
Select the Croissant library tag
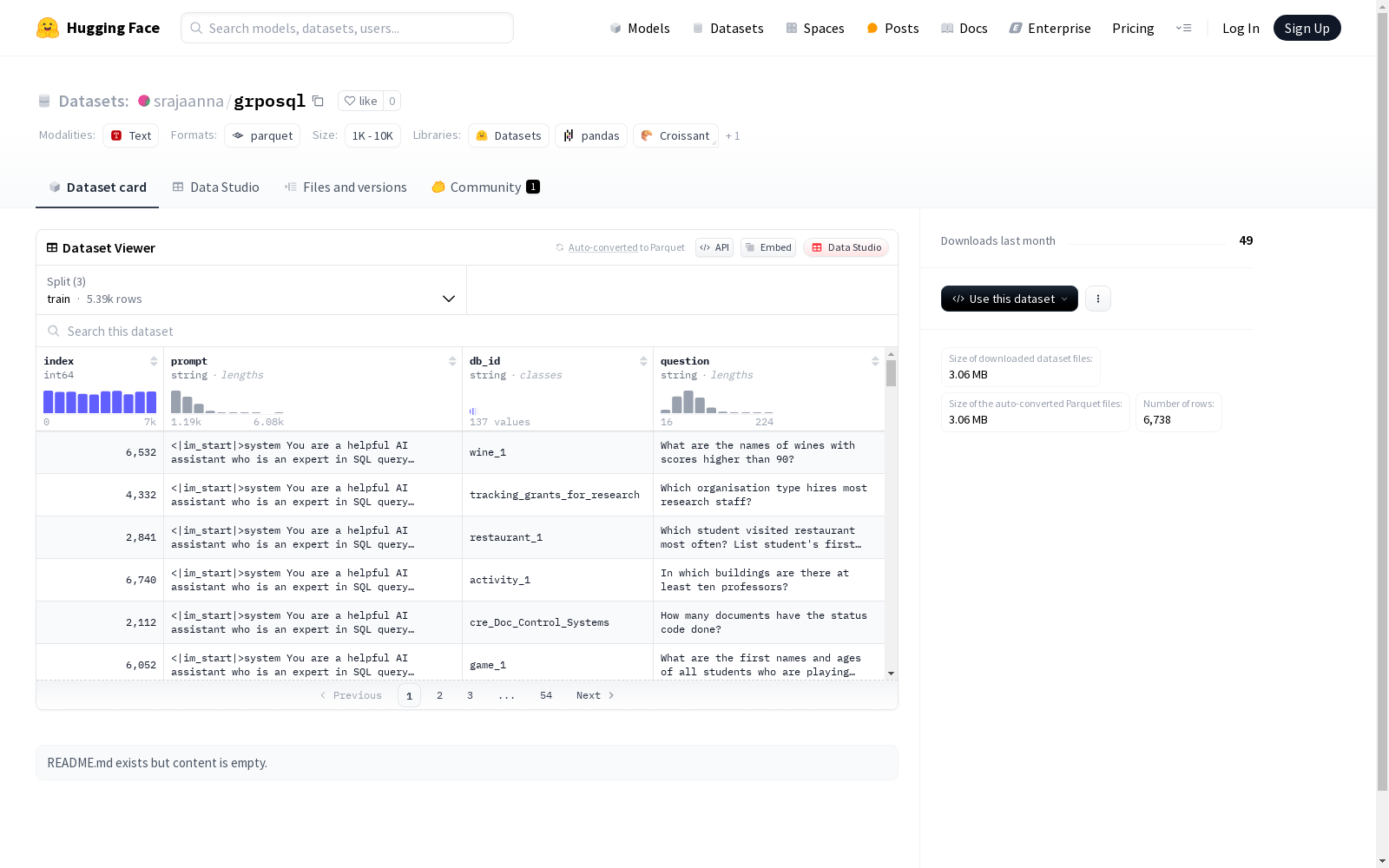click(x=675, y=135)
